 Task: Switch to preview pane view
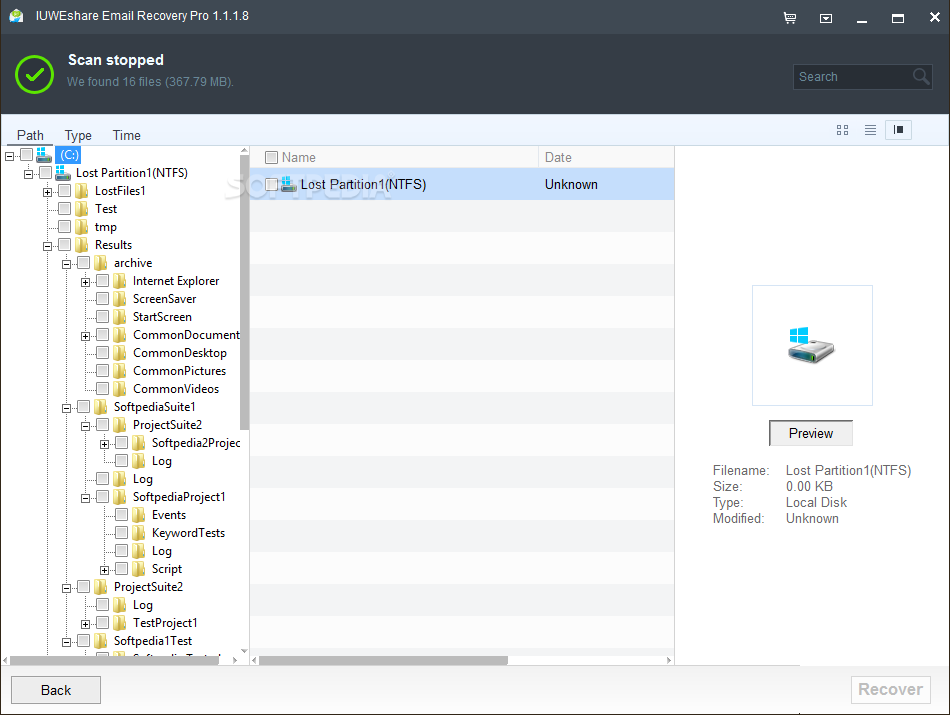click(x=899, y=130)
